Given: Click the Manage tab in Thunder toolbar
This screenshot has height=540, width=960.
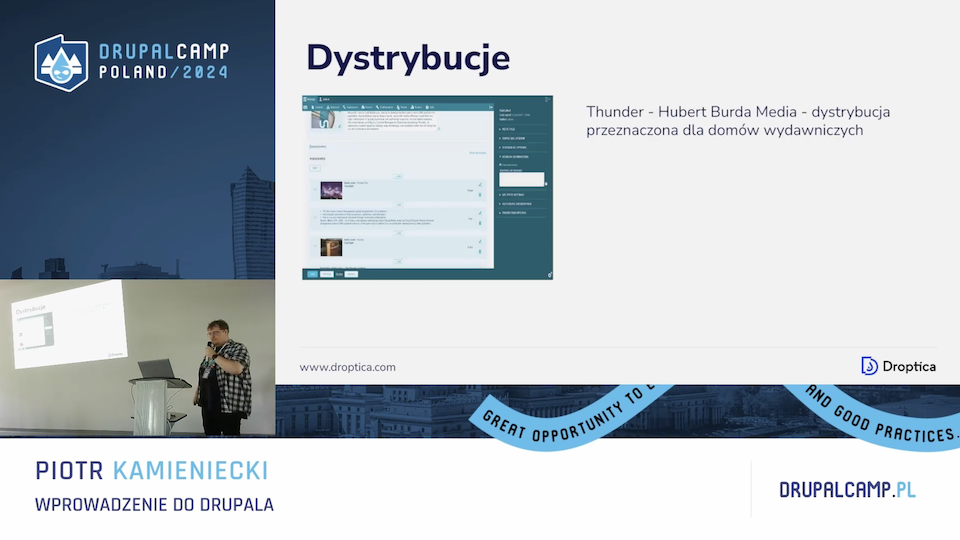Looking at the screenshot, I should click(x=310, y=99).
